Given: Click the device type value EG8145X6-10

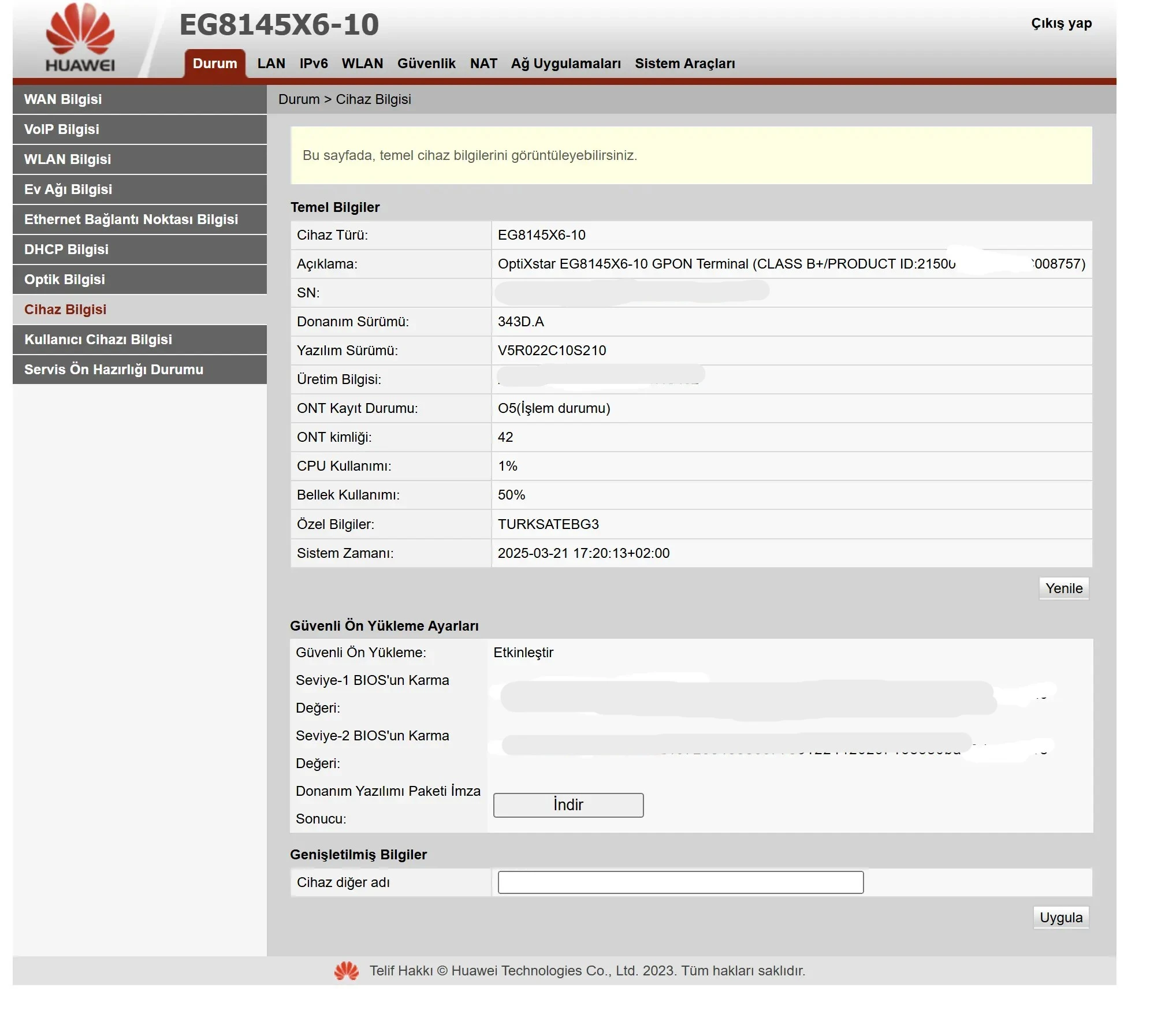Looking at the screenshot, I should coord(542,235).
